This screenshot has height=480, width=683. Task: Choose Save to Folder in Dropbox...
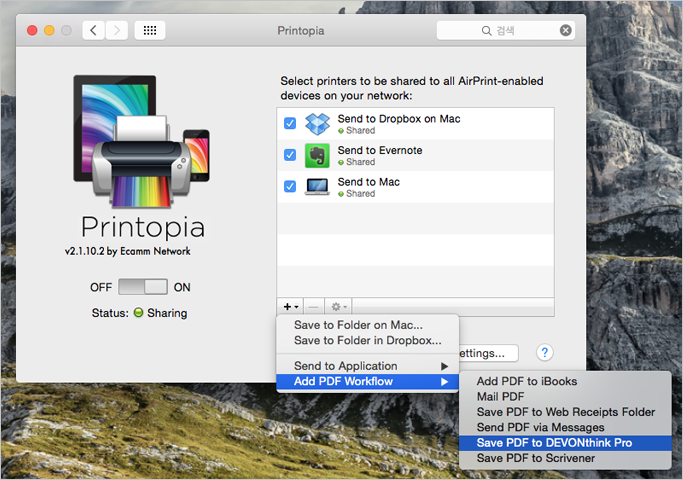pyautogui.click(x=367, y=340)
